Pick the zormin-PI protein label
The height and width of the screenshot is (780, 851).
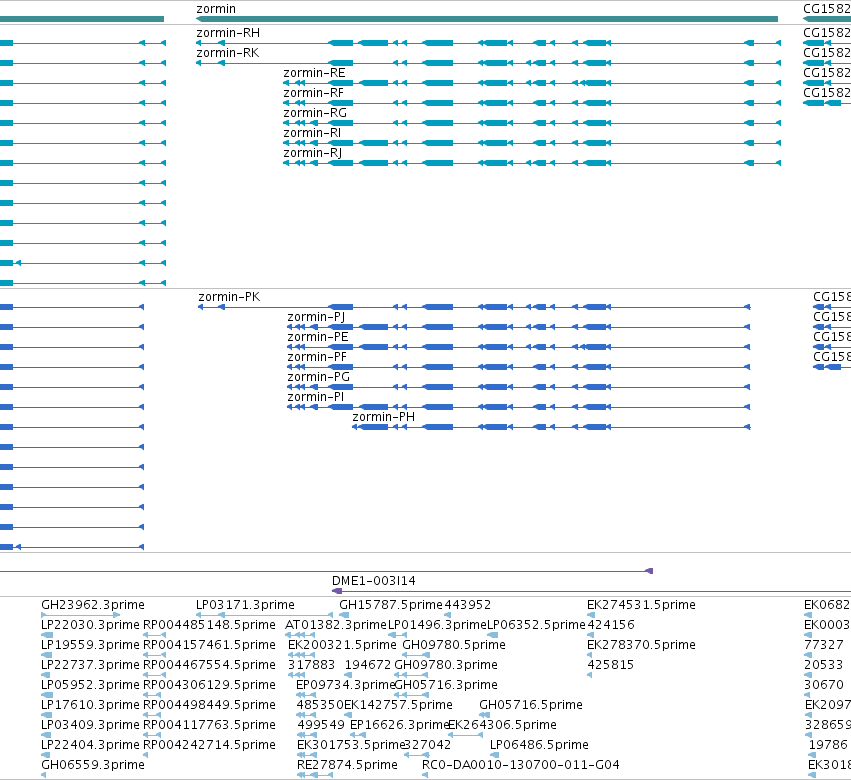(315, 398)
